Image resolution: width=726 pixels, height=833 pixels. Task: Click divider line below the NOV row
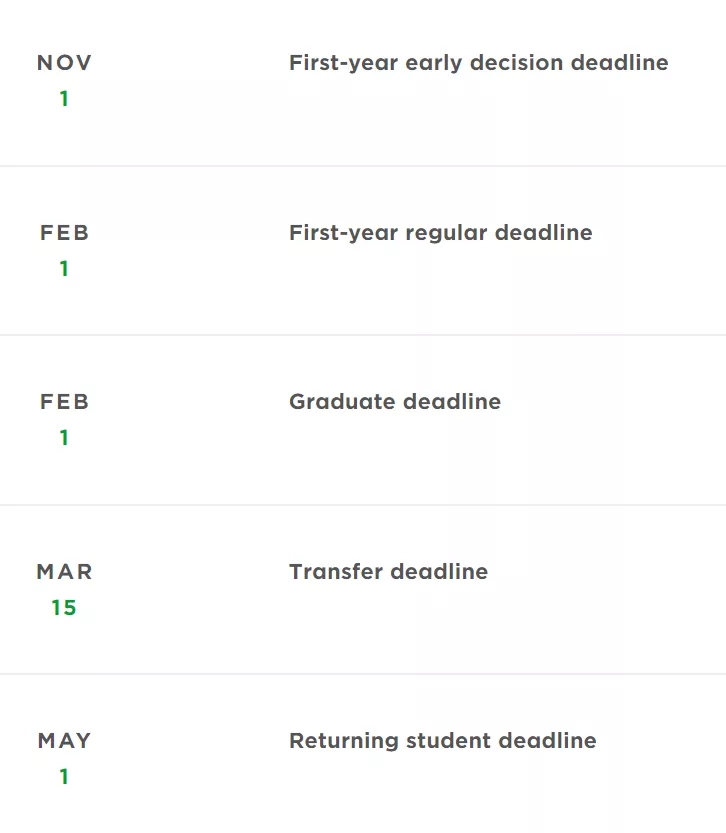coord(363,166)
